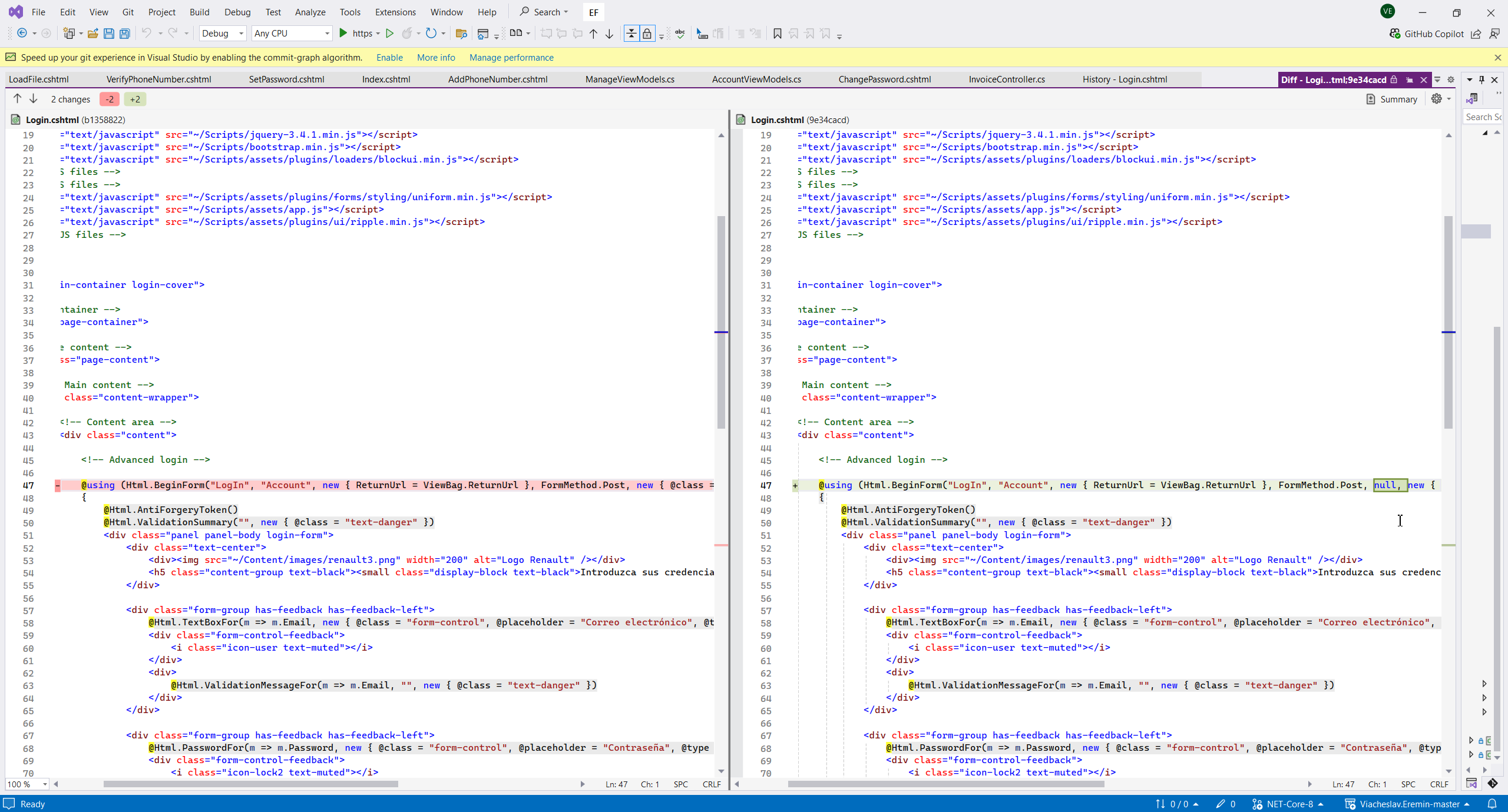Click the Find in Files folder icon
Viewport: 1508px width, 812px height.
click(x=461, y=34)
